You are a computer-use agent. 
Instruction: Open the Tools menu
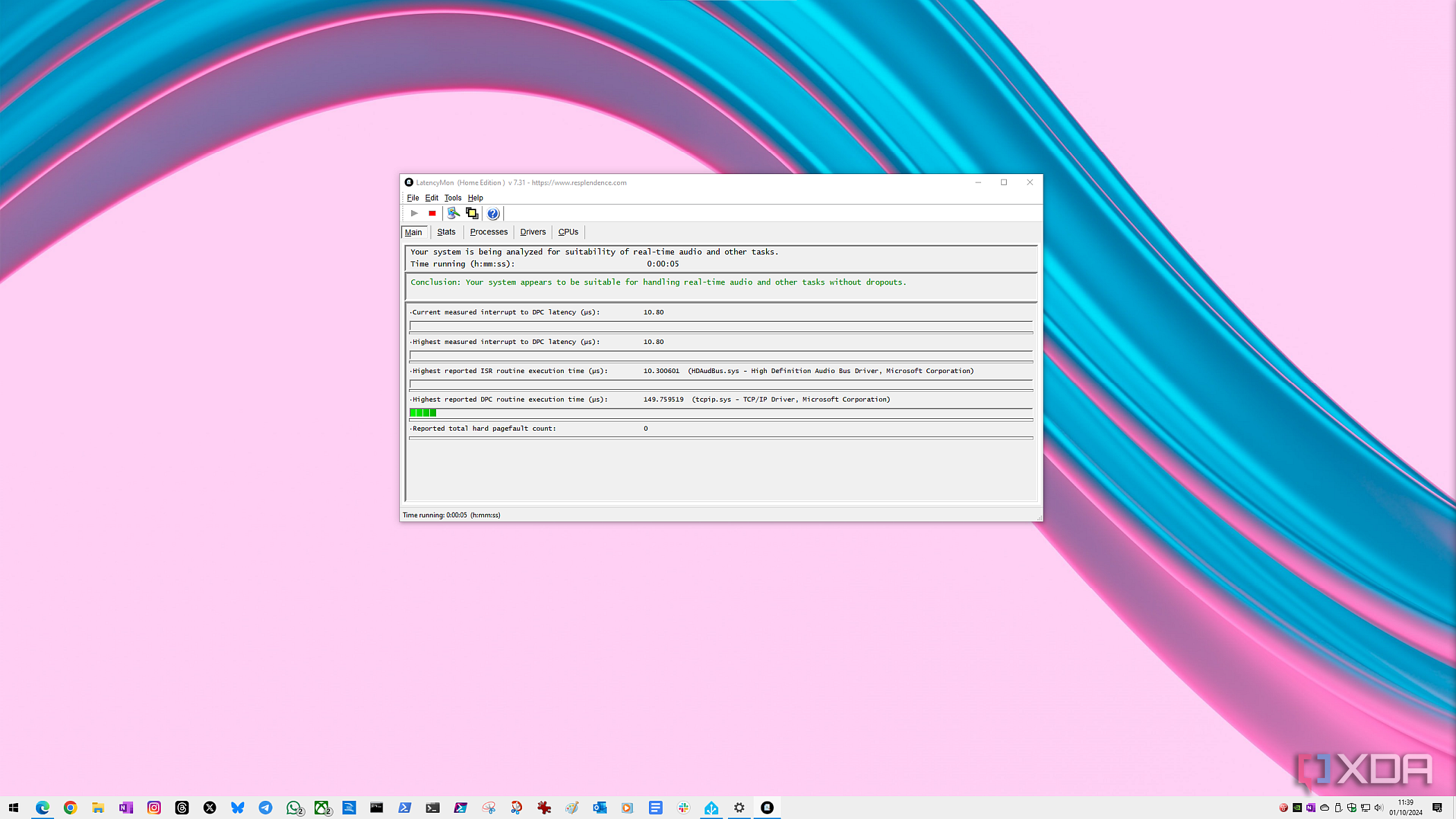453,198
